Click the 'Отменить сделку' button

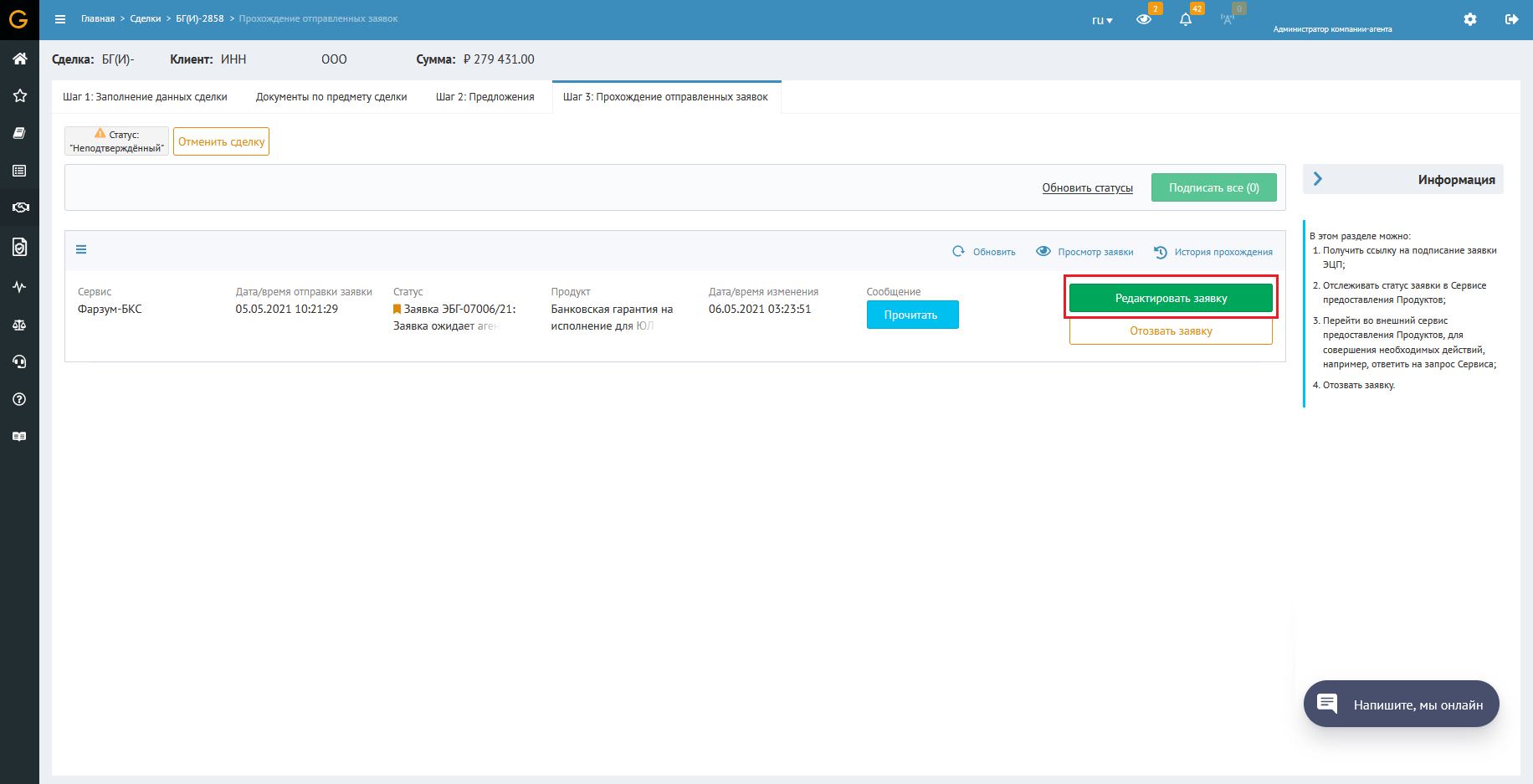pyautogui.click(x=221, y=141)
